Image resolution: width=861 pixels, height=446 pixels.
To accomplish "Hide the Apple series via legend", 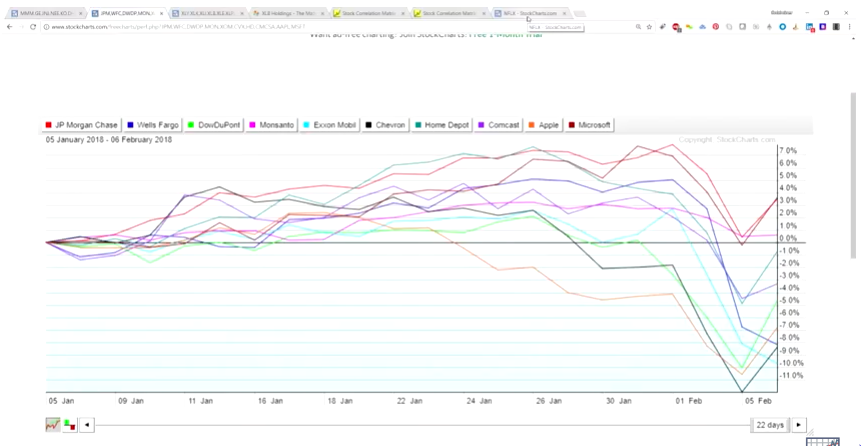I will pyautogui.click(x=545, y=125).
